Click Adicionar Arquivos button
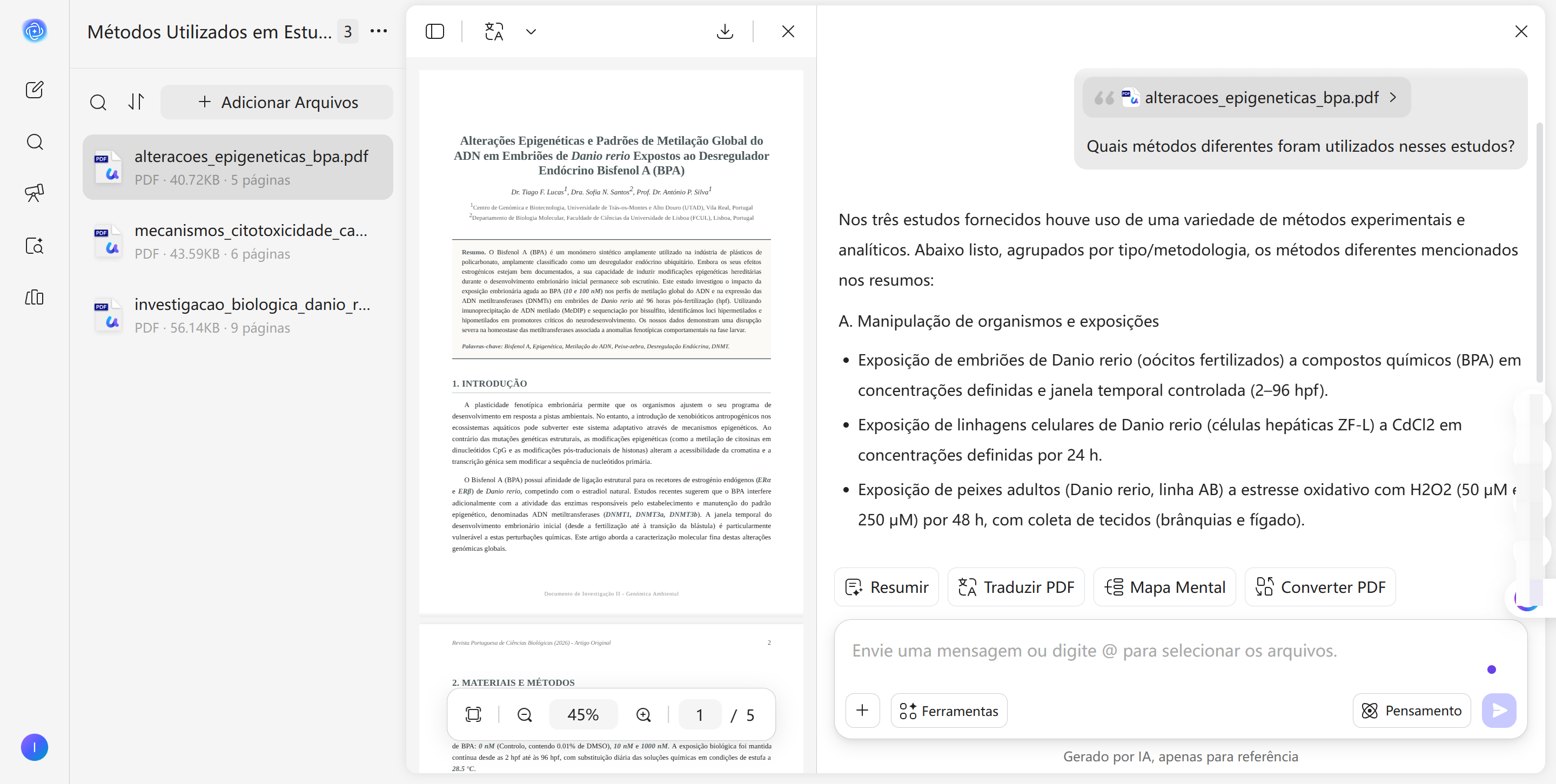The image size is (1556, 784). click(x=277, y=102)
